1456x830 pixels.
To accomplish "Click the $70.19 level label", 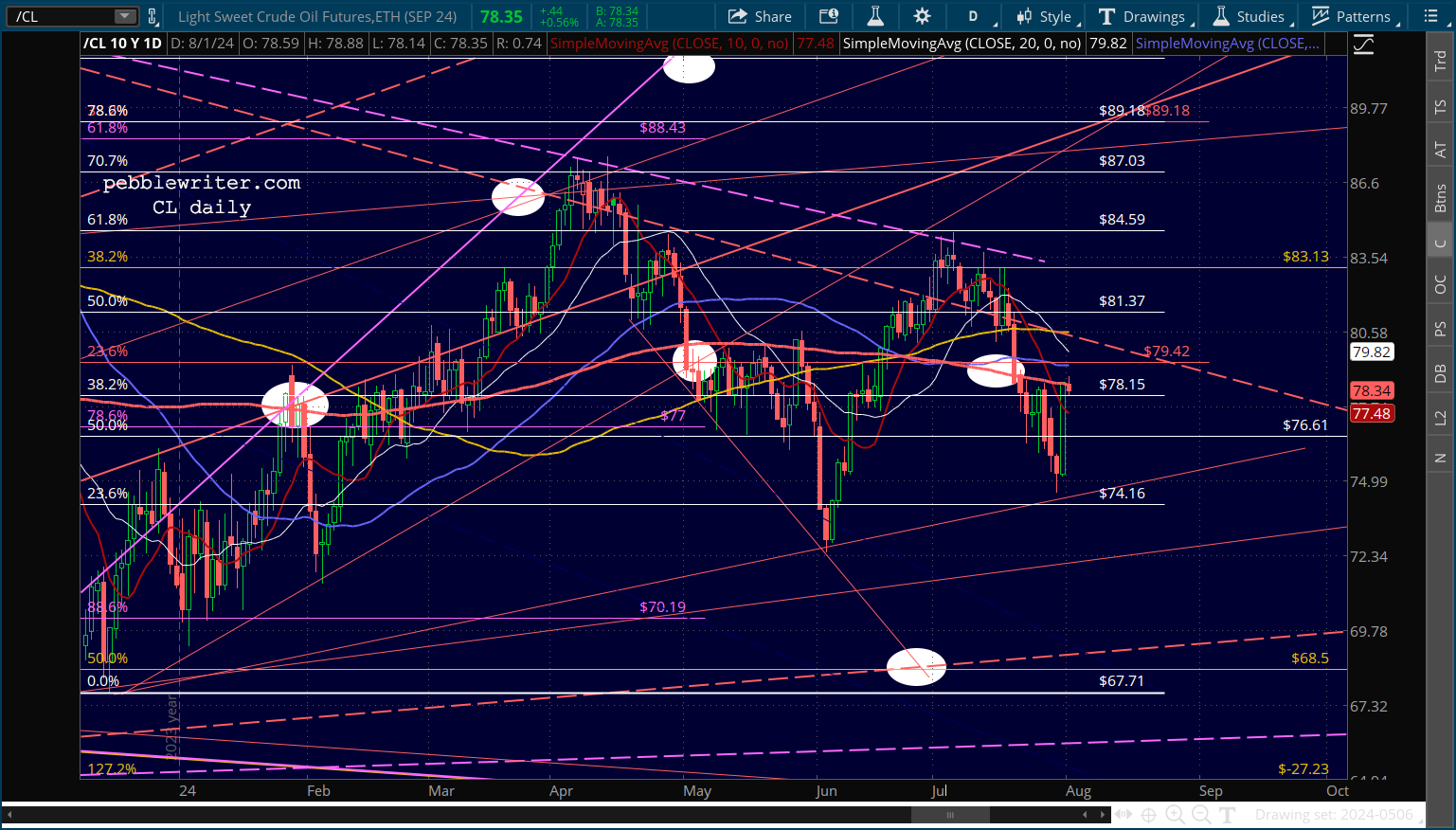I will (662, 606).
